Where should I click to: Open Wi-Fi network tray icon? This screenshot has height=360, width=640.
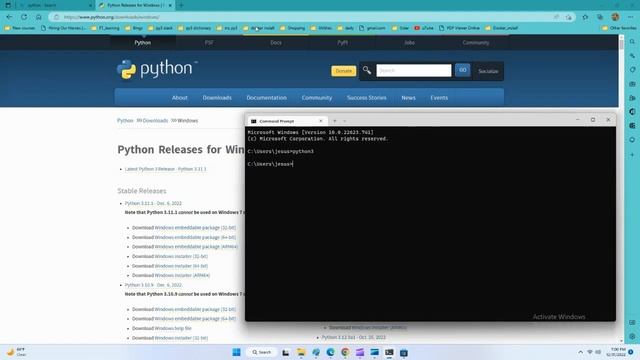pyautogui.click(x=590, y=352)
